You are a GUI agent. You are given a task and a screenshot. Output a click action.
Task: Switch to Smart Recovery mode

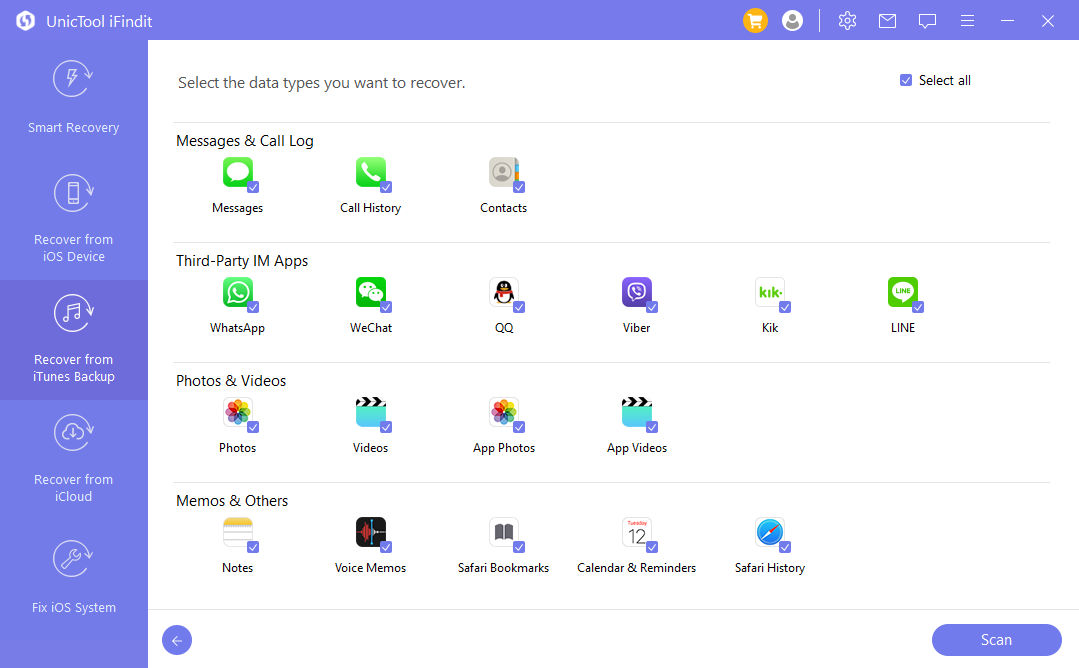[74, 97]
